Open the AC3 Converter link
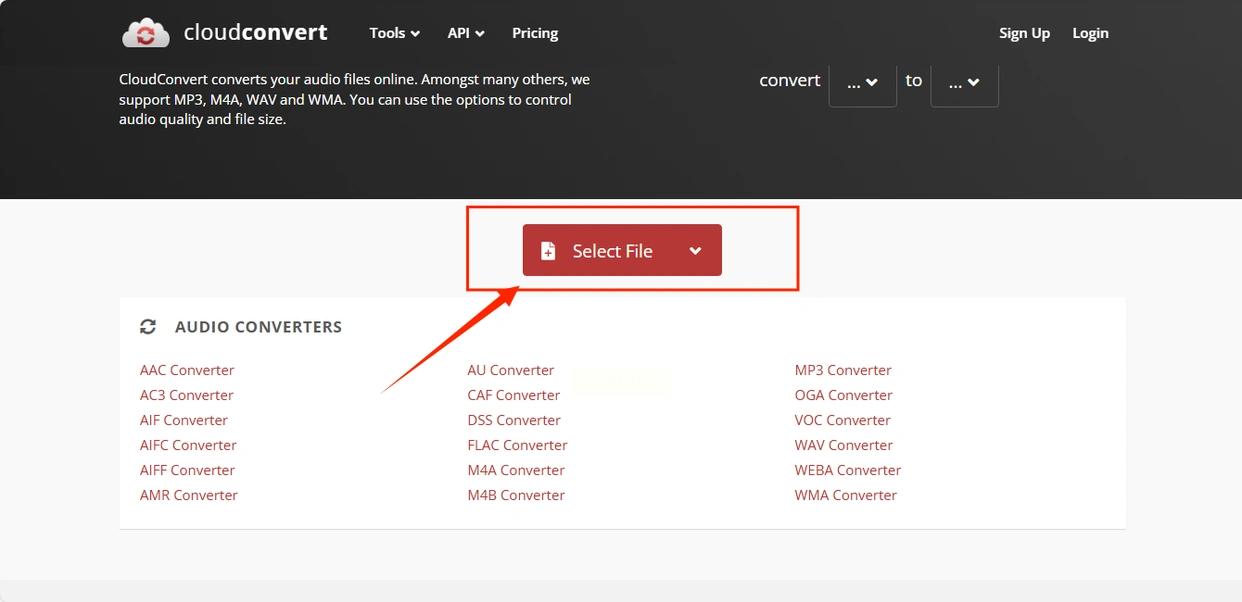 pos(187,395)
